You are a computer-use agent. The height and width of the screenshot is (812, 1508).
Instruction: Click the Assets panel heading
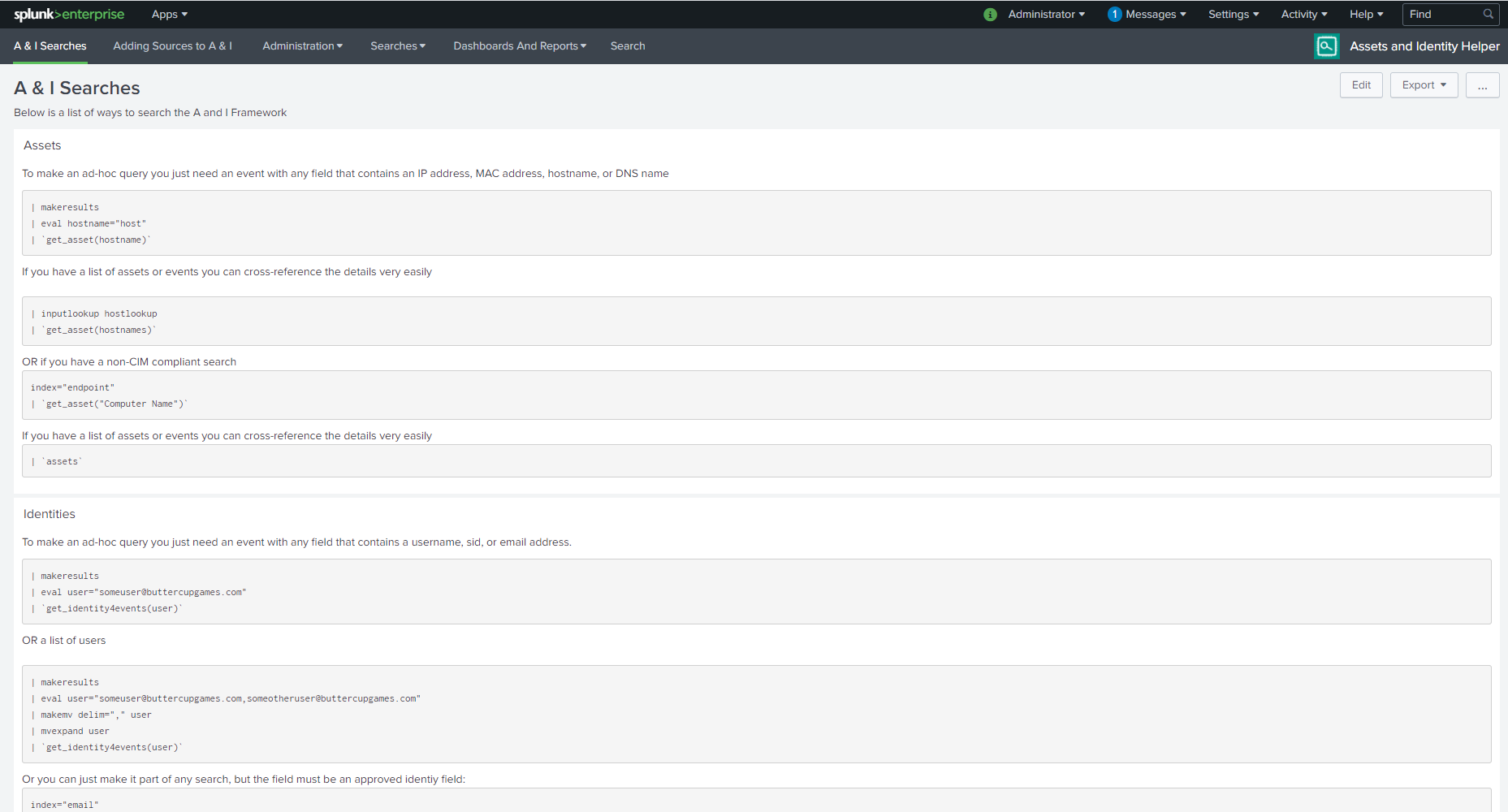[42, 145]
